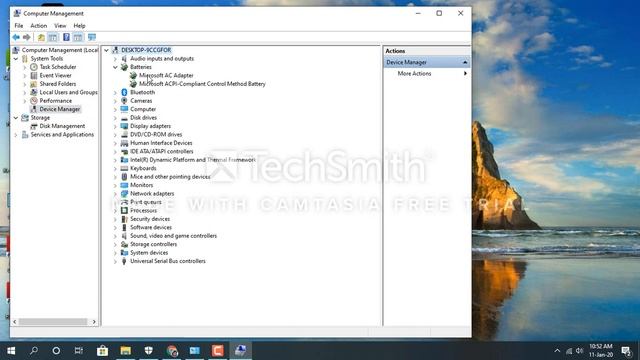Expand Sound, video and game controllers
This screenshot has width=640, height=360.
[x=115, y=236]
